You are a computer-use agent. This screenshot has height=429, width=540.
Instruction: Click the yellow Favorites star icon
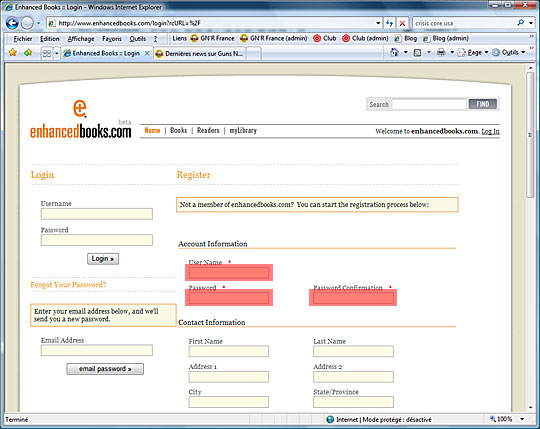pos(13,53)
